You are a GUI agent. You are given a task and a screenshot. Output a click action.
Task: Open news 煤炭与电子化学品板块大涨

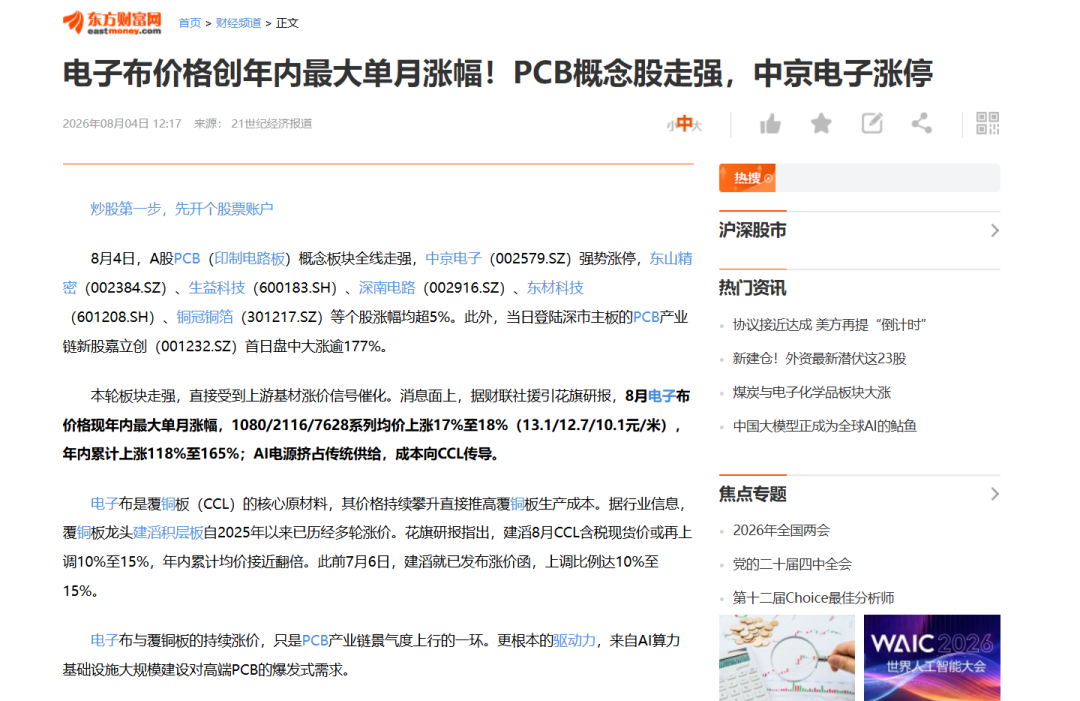pyautogui.click(x=812, y=393)
